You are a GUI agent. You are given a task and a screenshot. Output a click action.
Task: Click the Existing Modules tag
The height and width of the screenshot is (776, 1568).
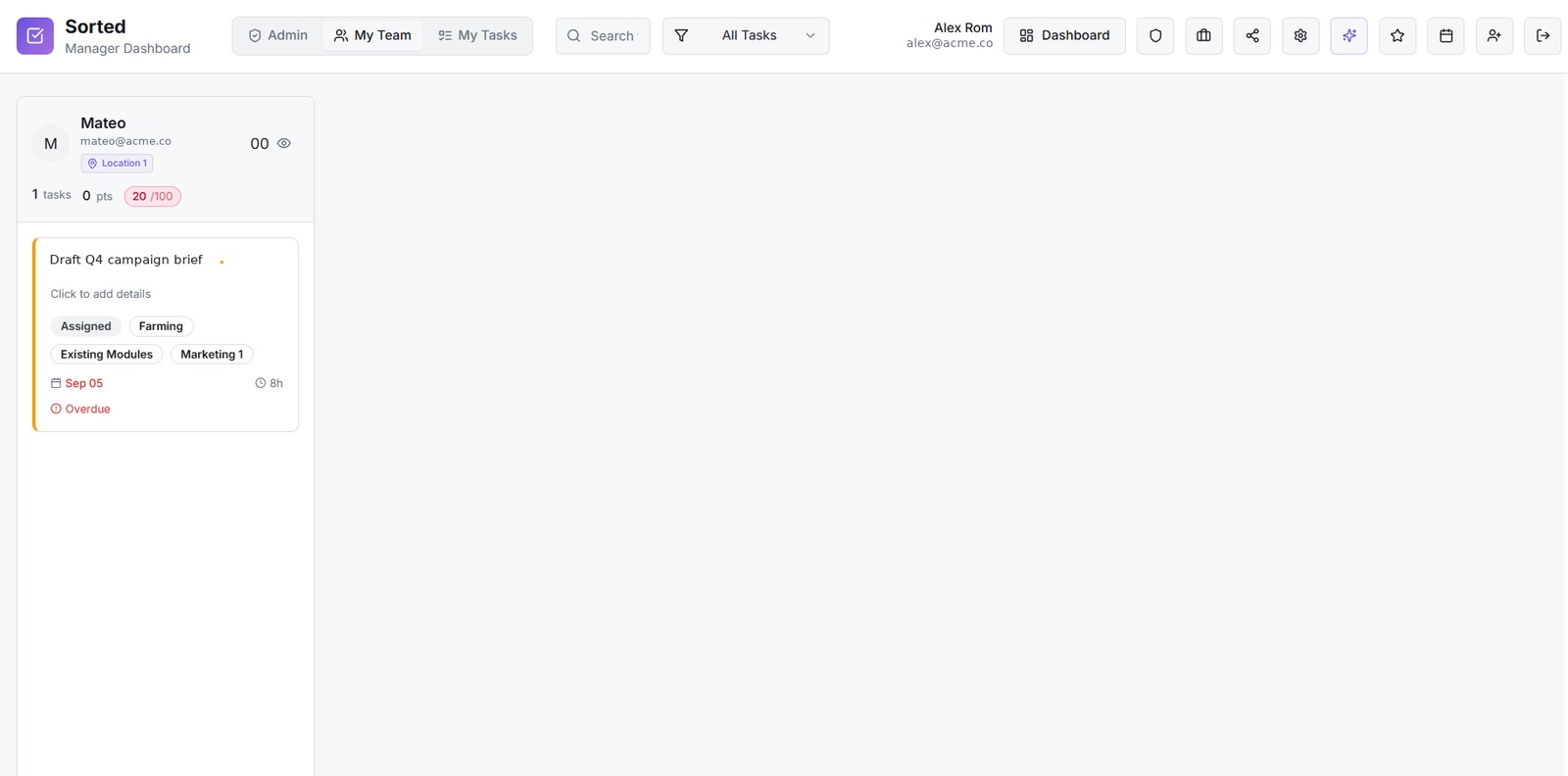(x=107, y=355)
